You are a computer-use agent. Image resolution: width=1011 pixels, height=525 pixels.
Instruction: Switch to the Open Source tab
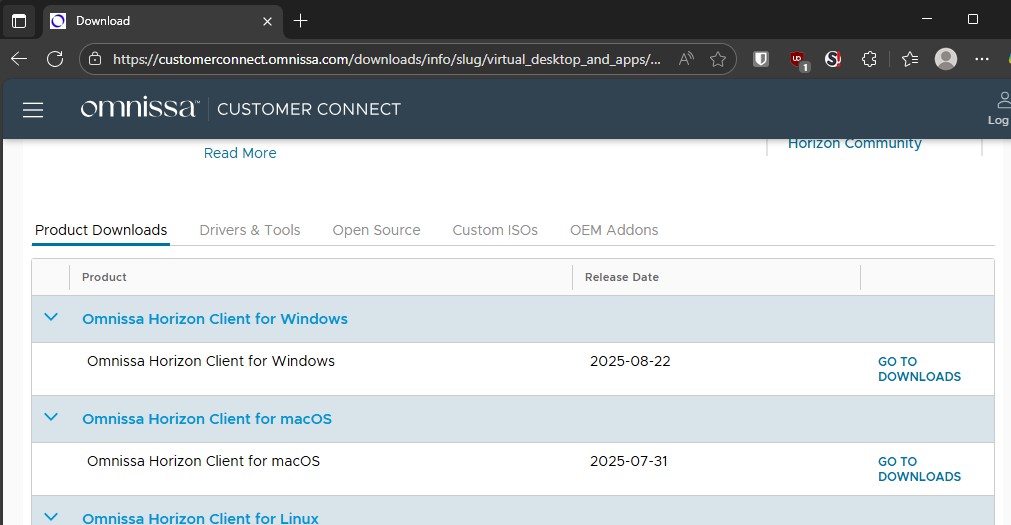pyautogui.click(x=376, y=230)
